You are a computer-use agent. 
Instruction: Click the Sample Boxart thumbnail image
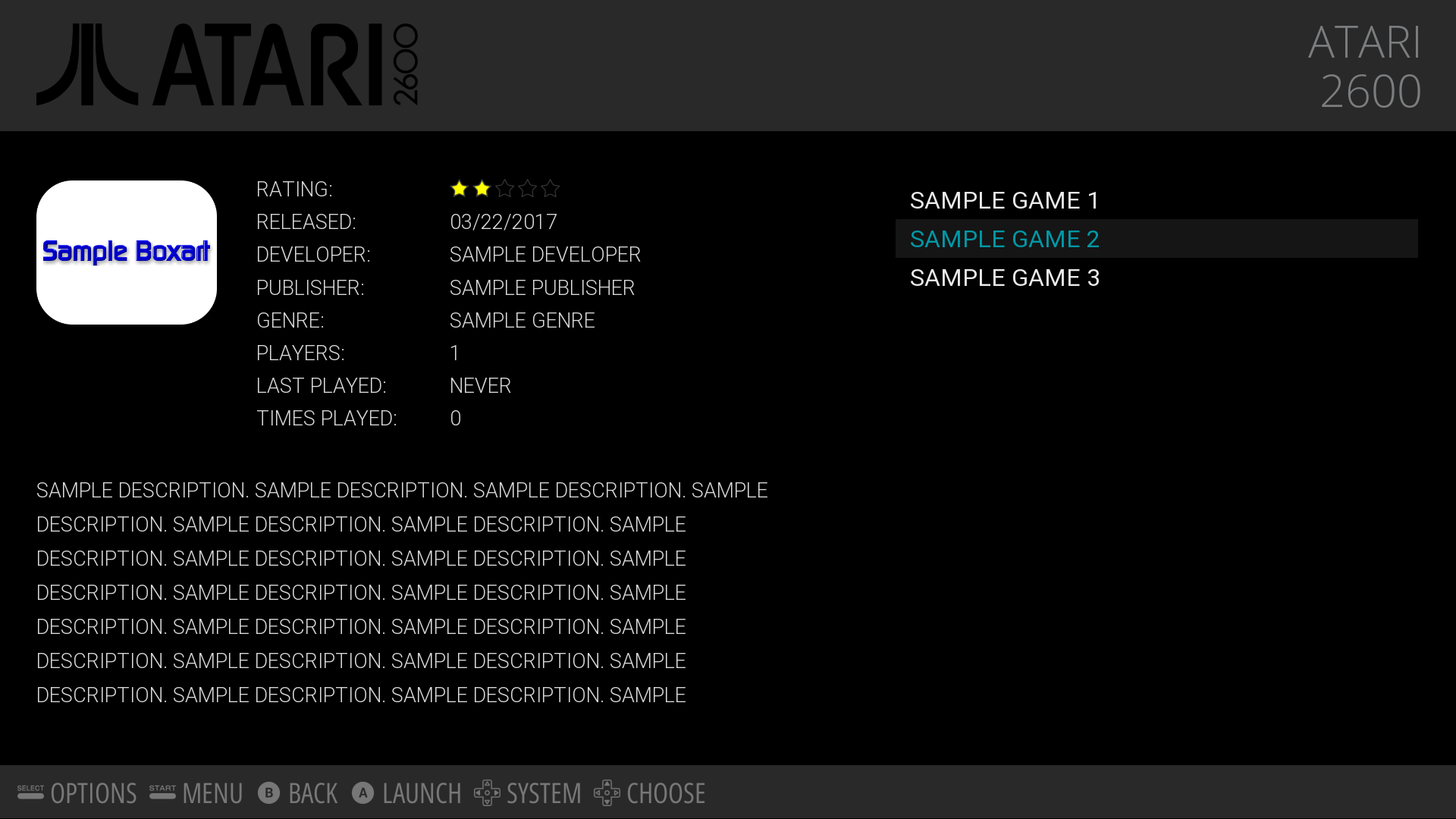(127, 253)
